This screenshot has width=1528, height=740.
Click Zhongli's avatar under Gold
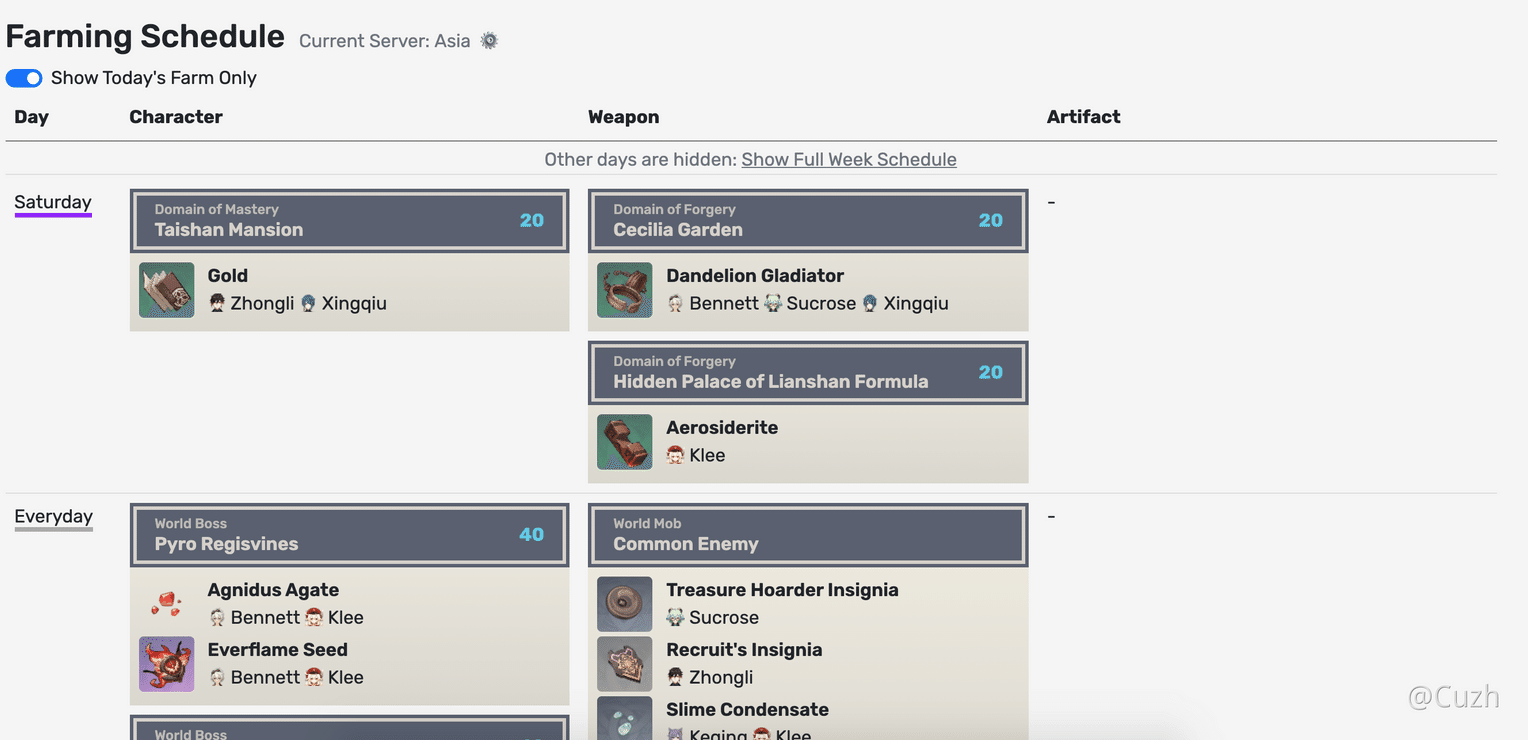point(217,303)
